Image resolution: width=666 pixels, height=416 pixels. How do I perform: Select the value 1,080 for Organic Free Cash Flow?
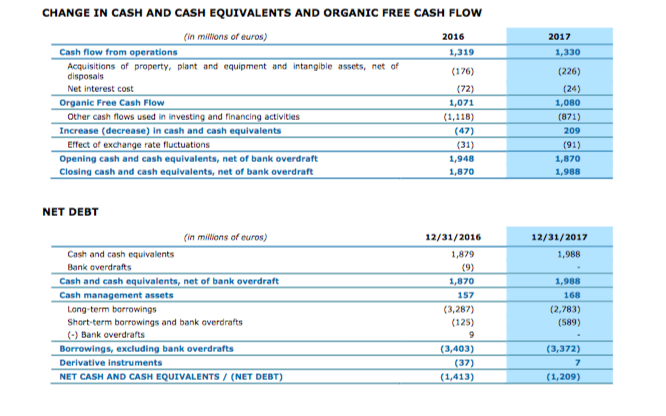(567, 103)
